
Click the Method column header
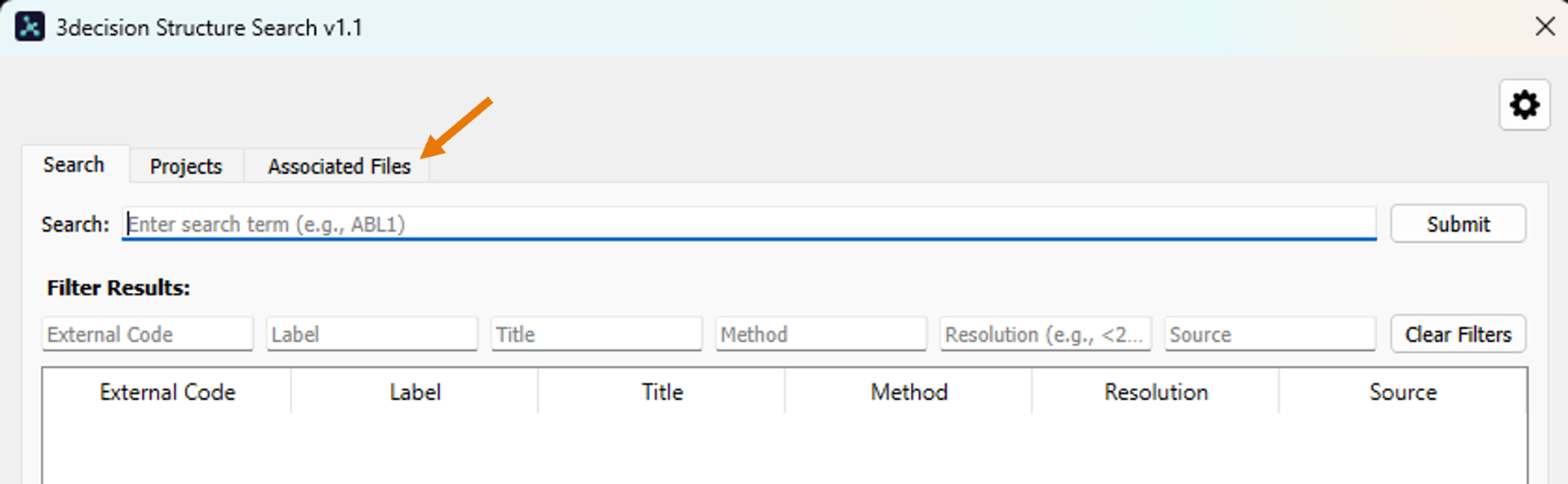click(x=909, y=393)
